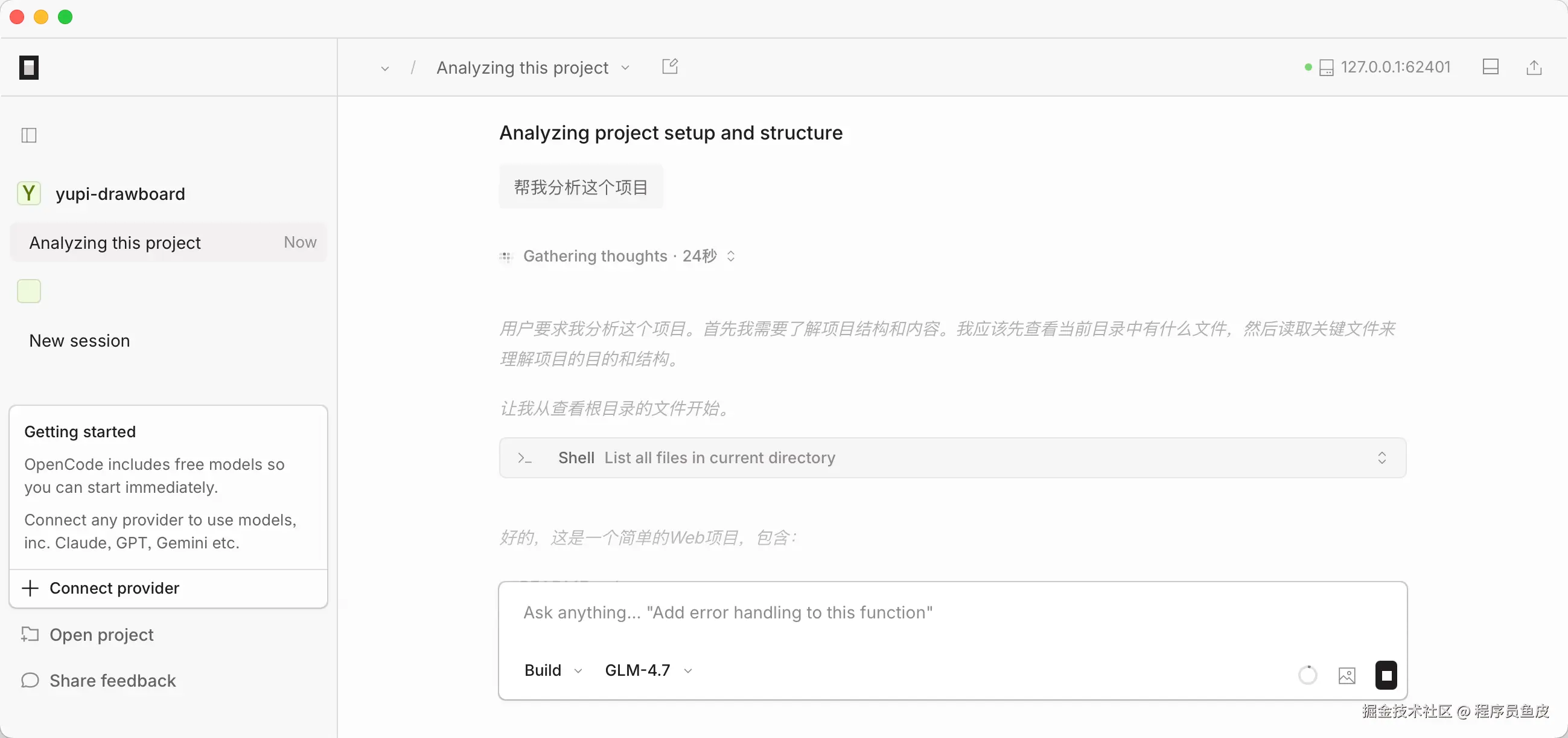This screenshot has height=738, width=1568.
Task: Attach an image using the picture icon
Action: [x=1347, y=675]
